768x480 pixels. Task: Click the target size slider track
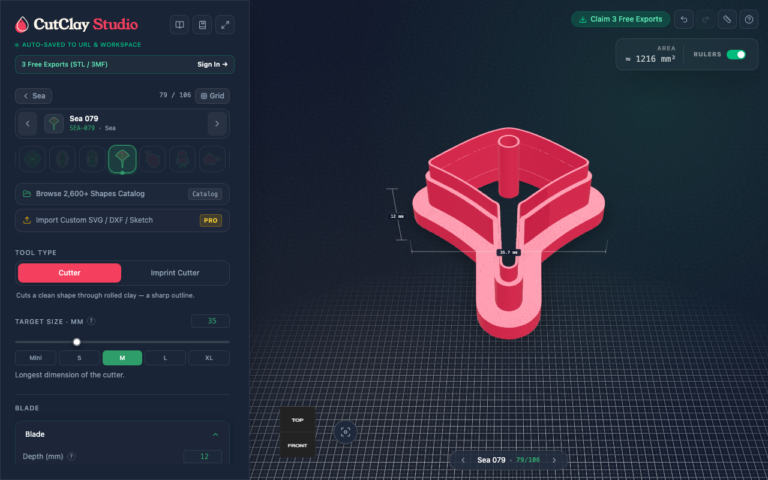pyautogui.click(x=122, y=342)
